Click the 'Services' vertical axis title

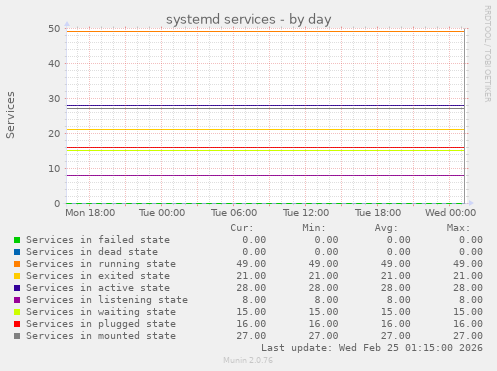coord(10,115)
